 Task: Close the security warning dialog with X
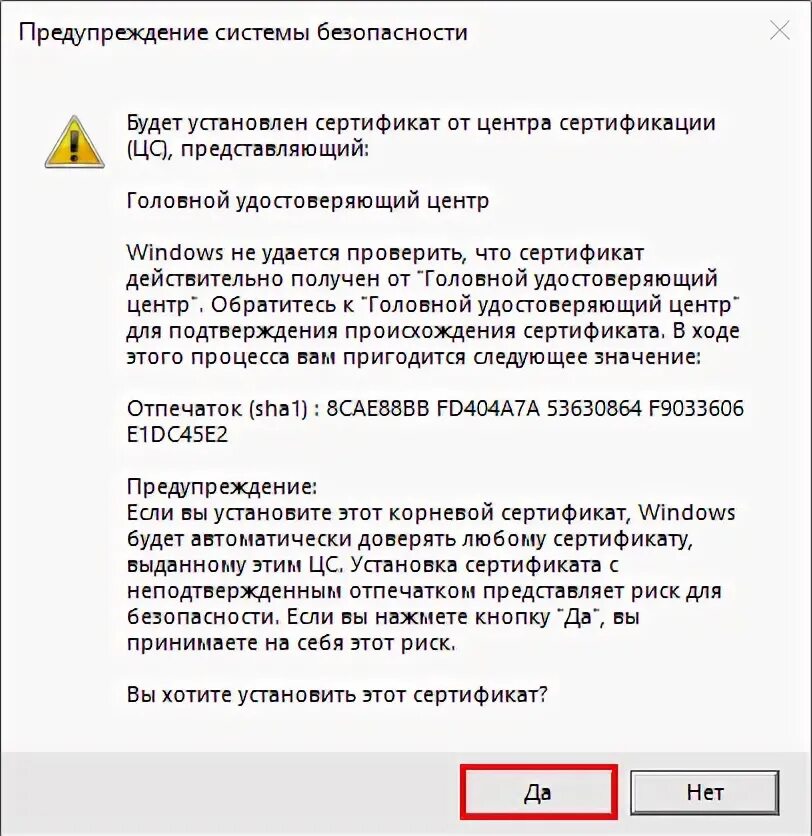coord(780,31)
